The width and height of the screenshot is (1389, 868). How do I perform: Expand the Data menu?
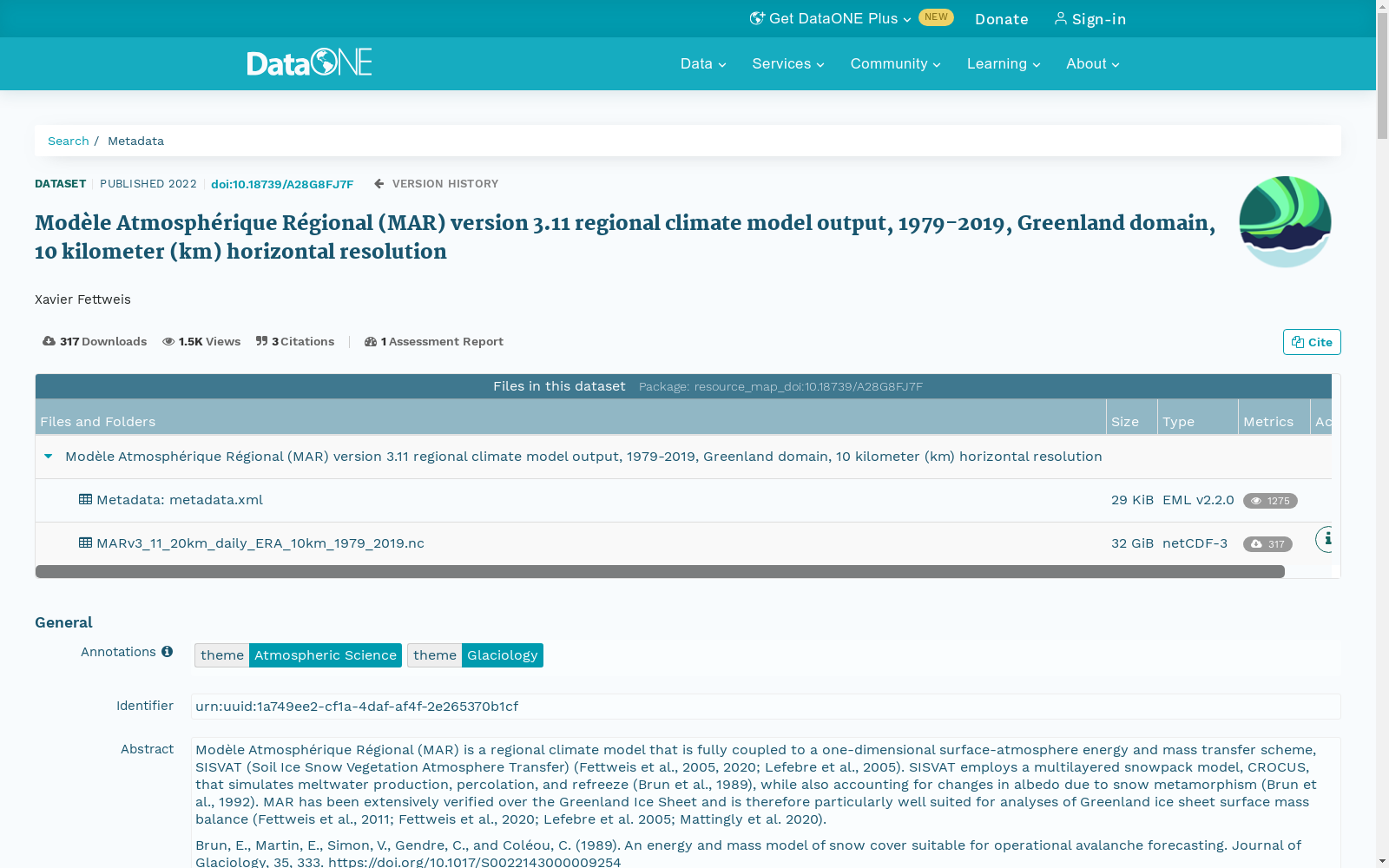(703, 63)
